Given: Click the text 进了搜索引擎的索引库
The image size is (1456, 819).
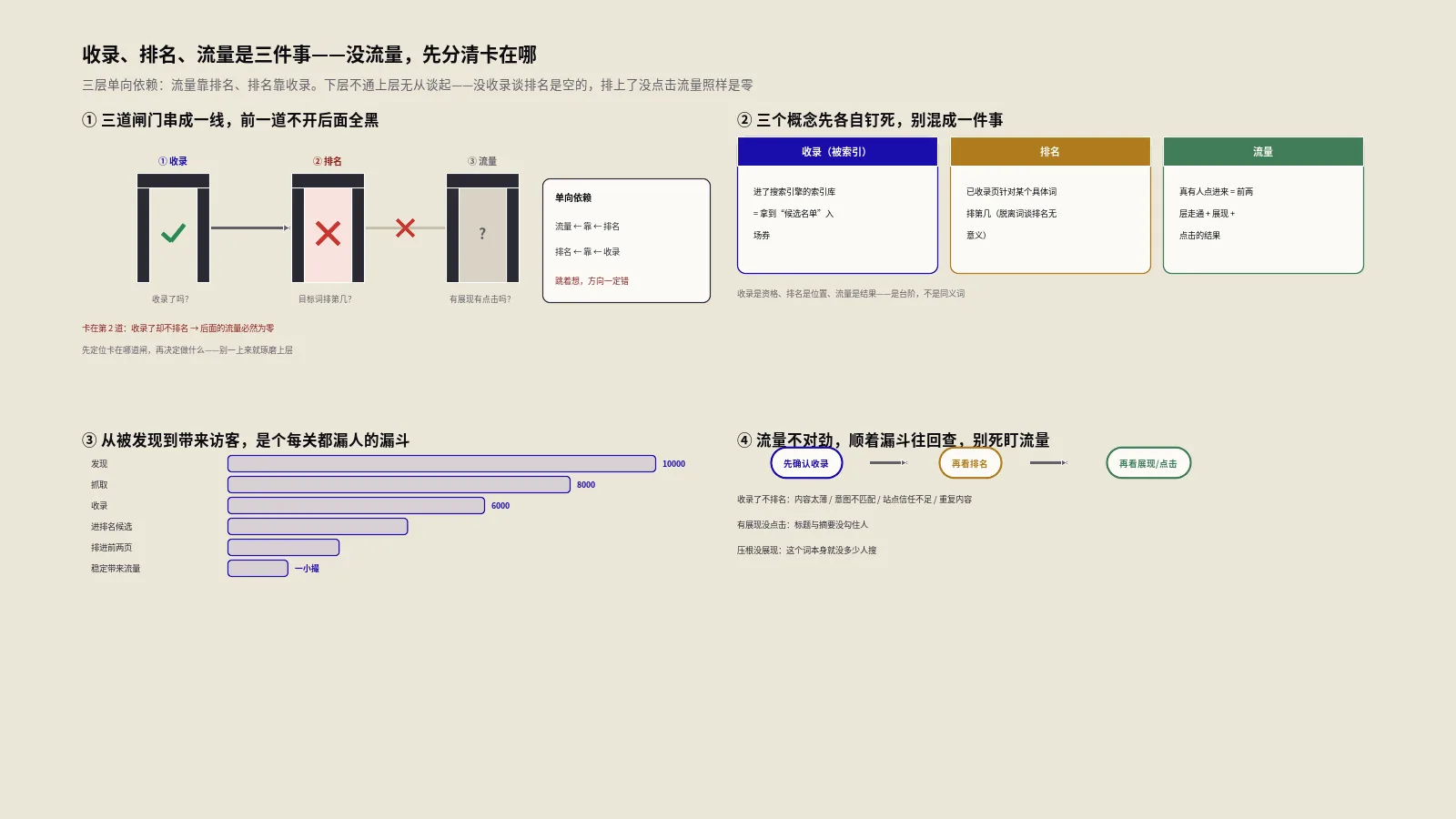Looking at the screenshot, I should tap(794, 192).
